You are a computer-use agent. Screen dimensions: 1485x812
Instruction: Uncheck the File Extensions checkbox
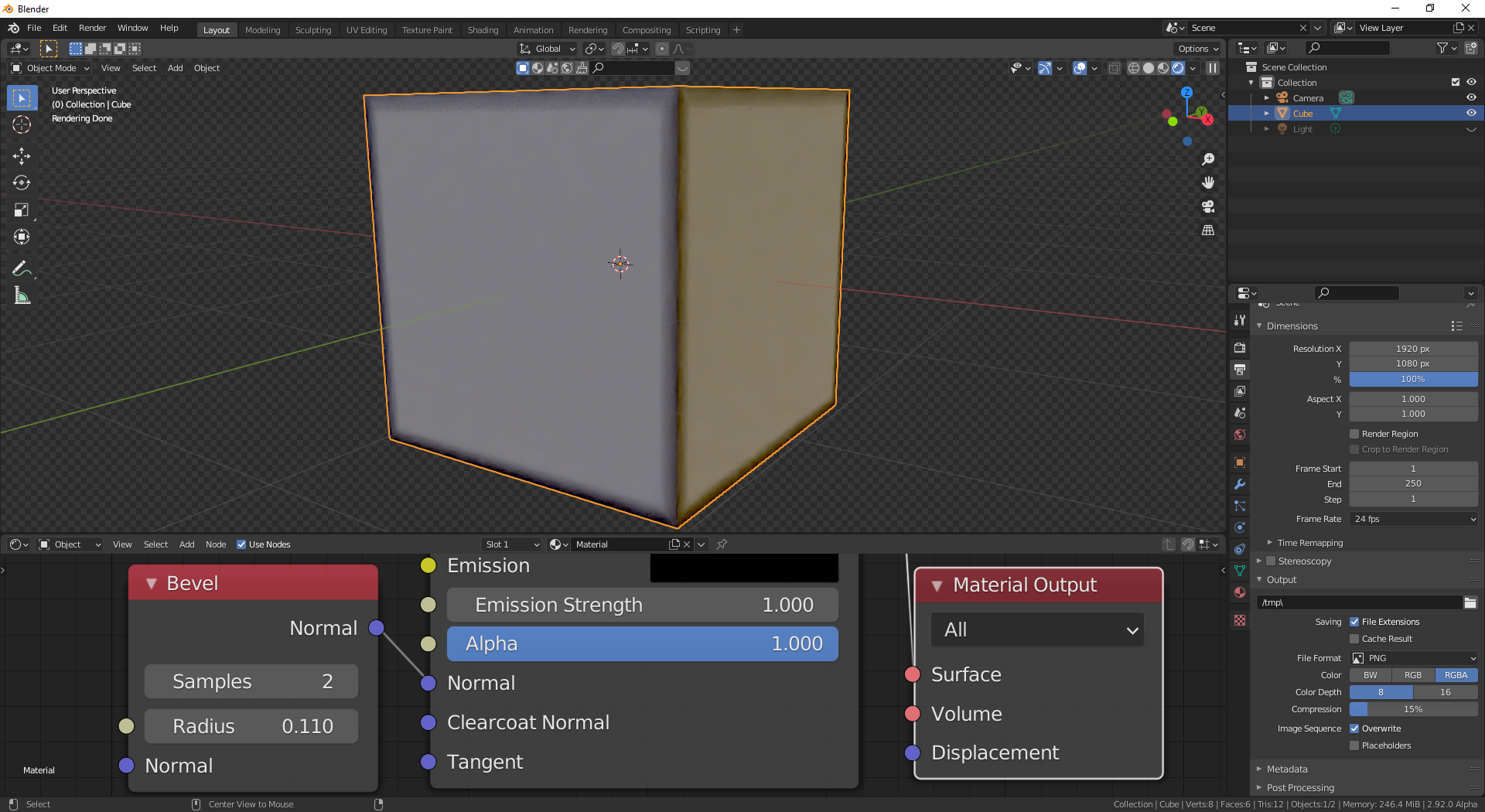point(1354,622)
